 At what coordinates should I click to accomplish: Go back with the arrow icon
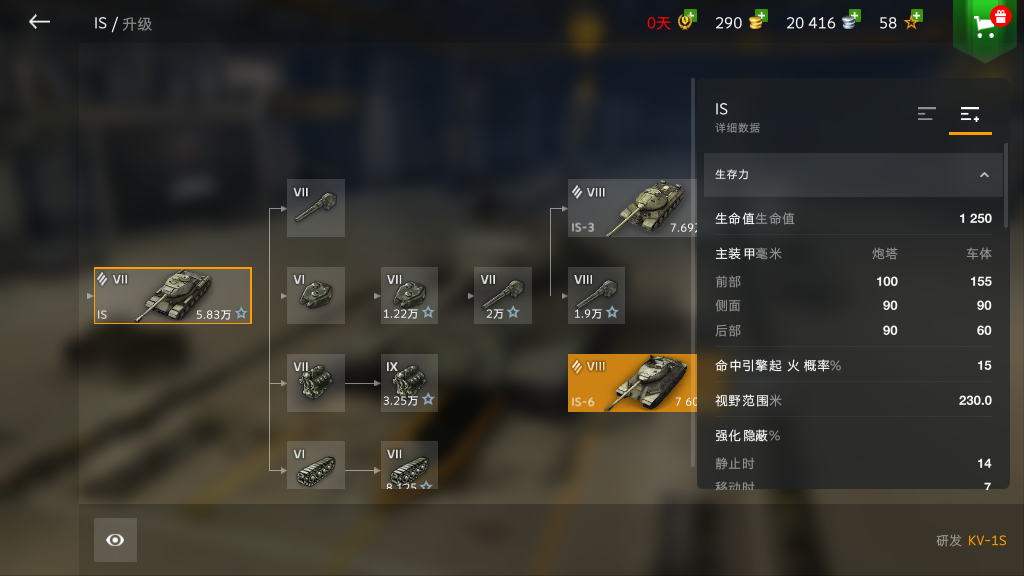39,22
